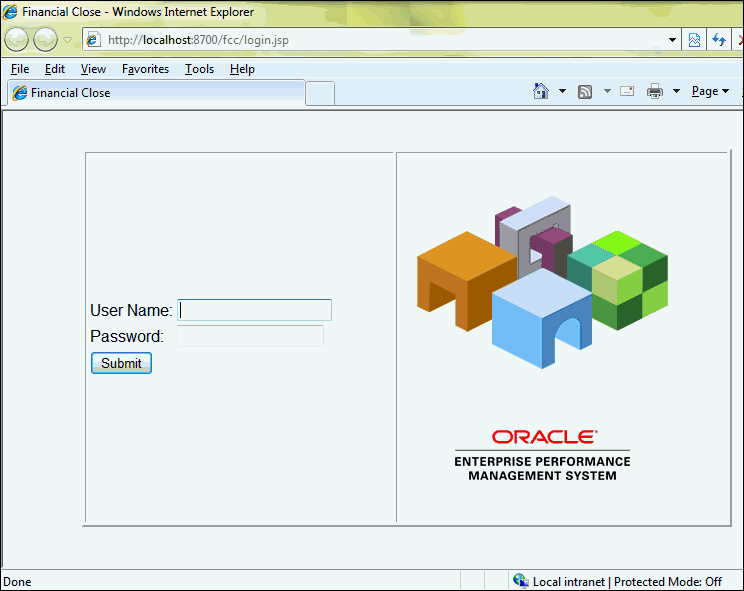Focus the User Name input field
The image size is (744, 591).
coord(254,310)
